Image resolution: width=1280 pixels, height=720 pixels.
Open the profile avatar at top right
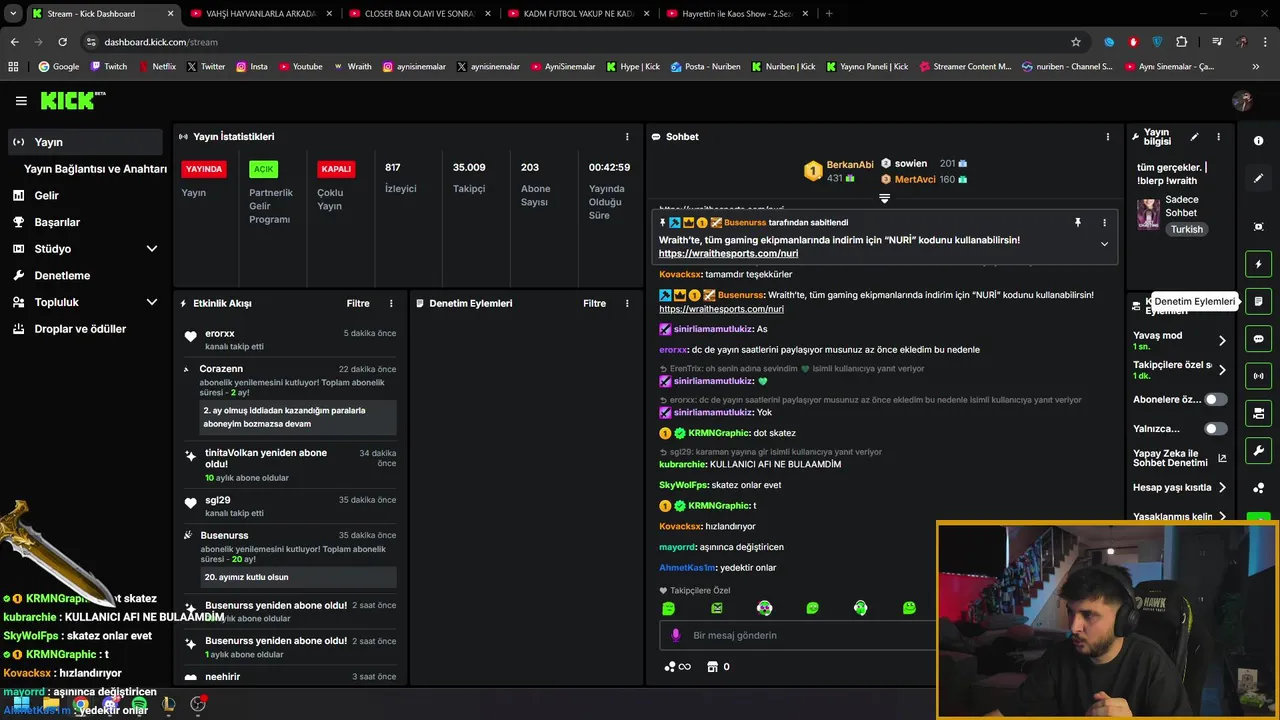point(1243,101)
